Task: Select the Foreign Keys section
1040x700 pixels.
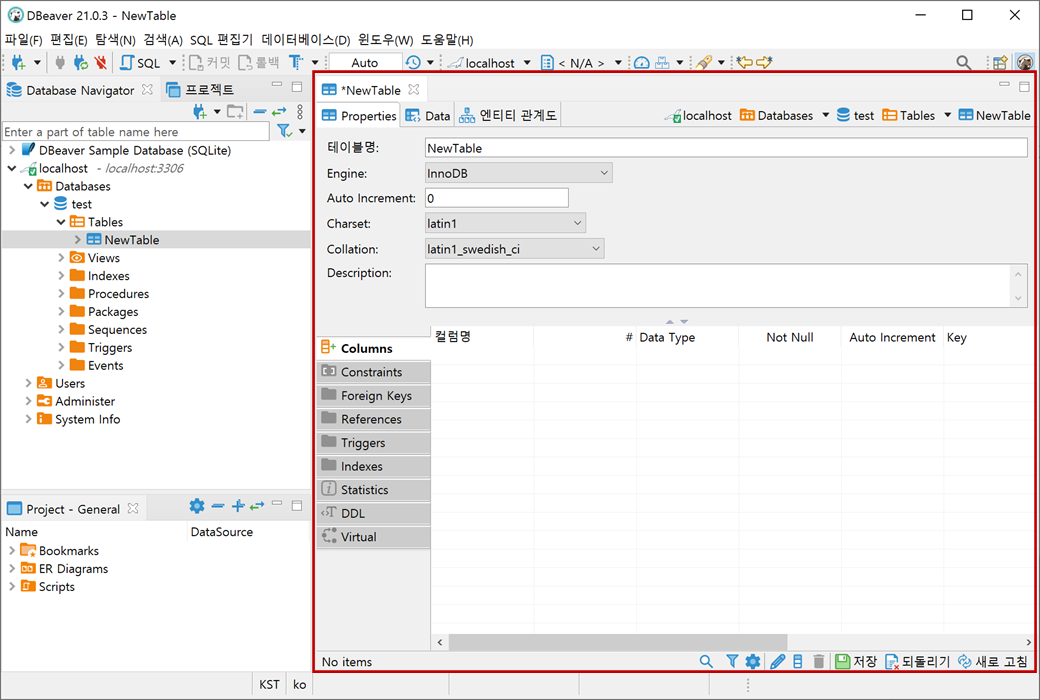Action: tap(373, 395)
